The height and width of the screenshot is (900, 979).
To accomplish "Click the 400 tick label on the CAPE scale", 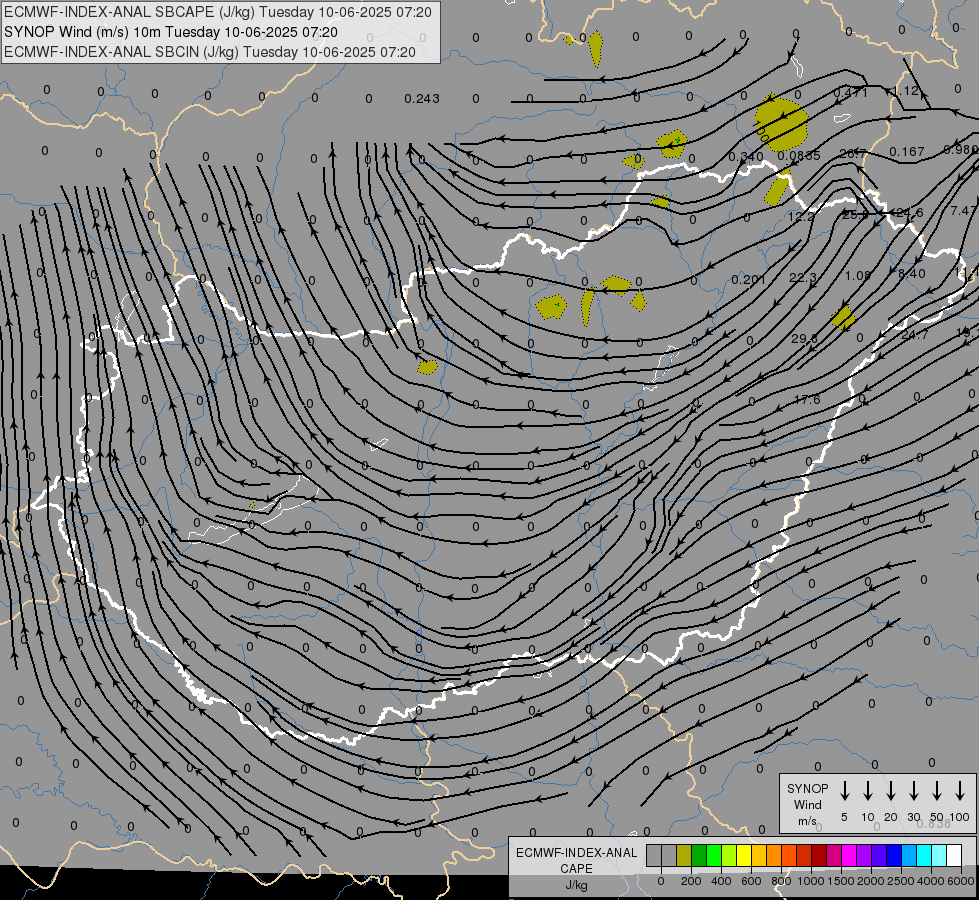I will pyautogui.click(x=721, y=881).
